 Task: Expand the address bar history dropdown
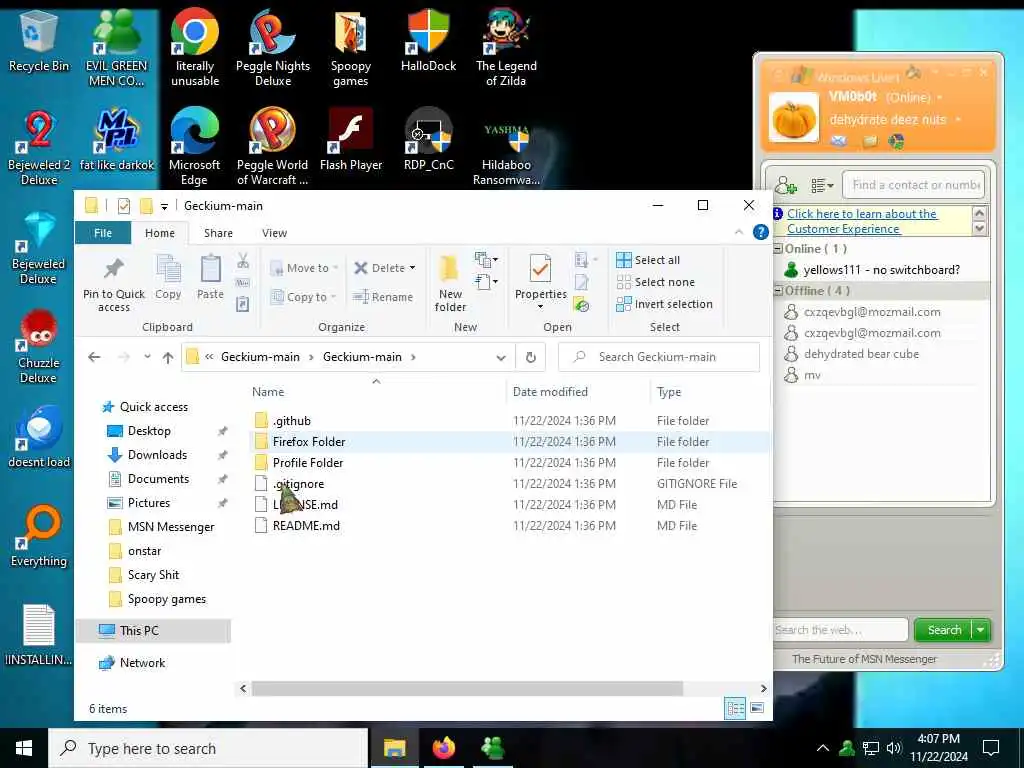click(501, 357)
